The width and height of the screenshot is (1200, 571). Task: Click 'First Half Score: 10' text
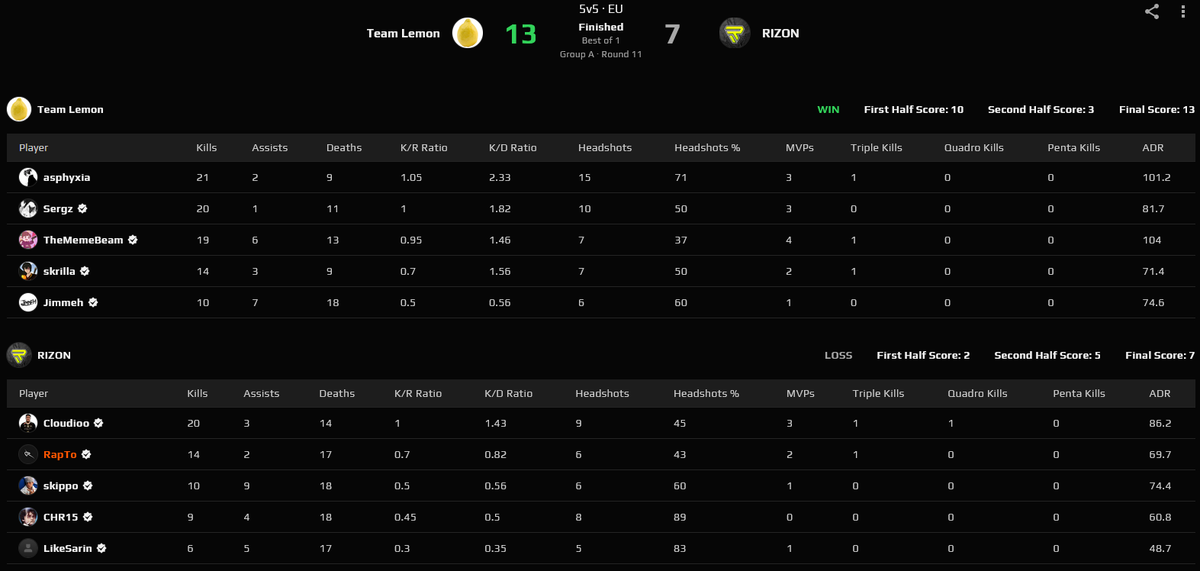tap(914, 109)
